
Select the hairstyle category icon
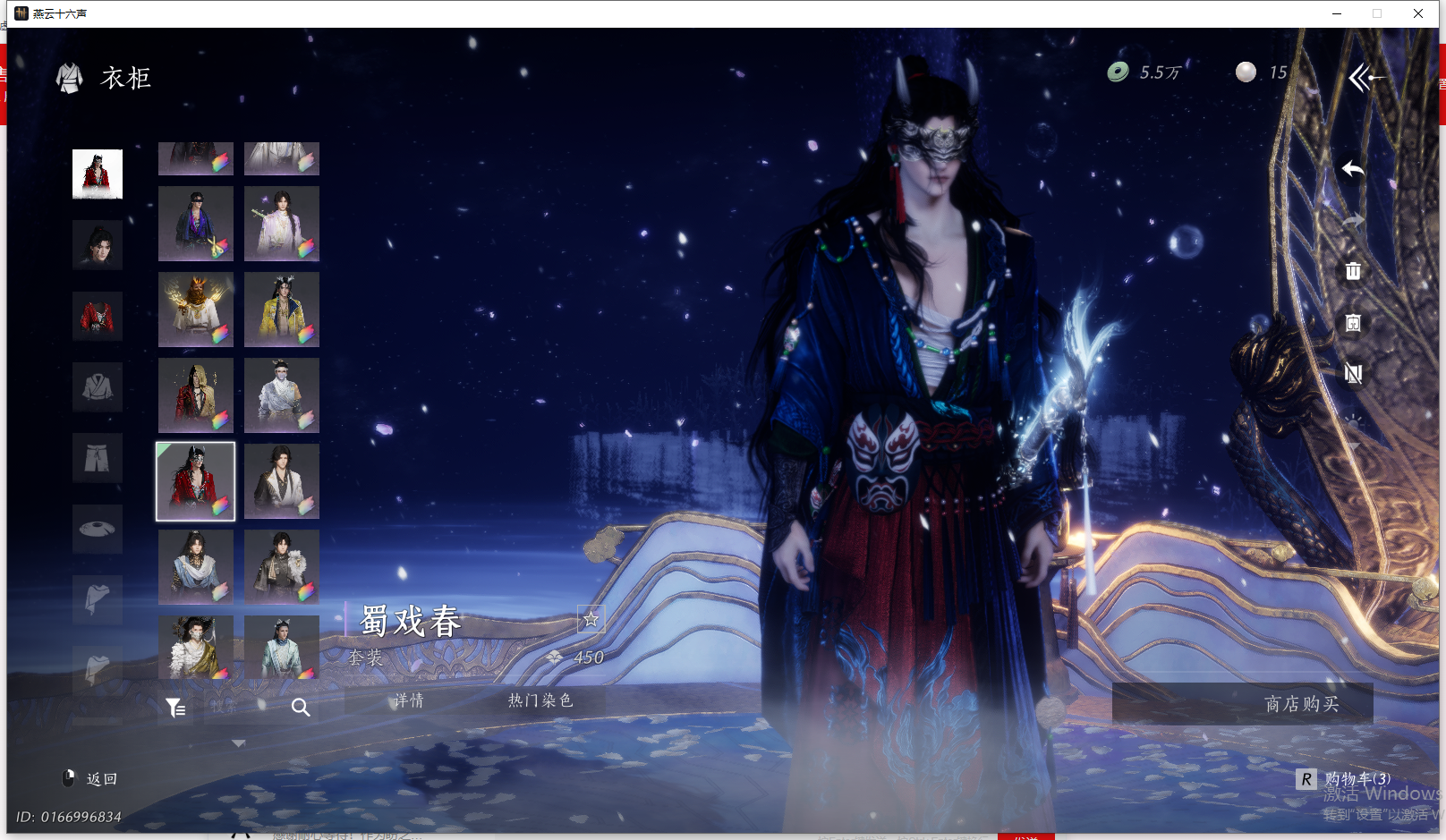tap(98, 245)
